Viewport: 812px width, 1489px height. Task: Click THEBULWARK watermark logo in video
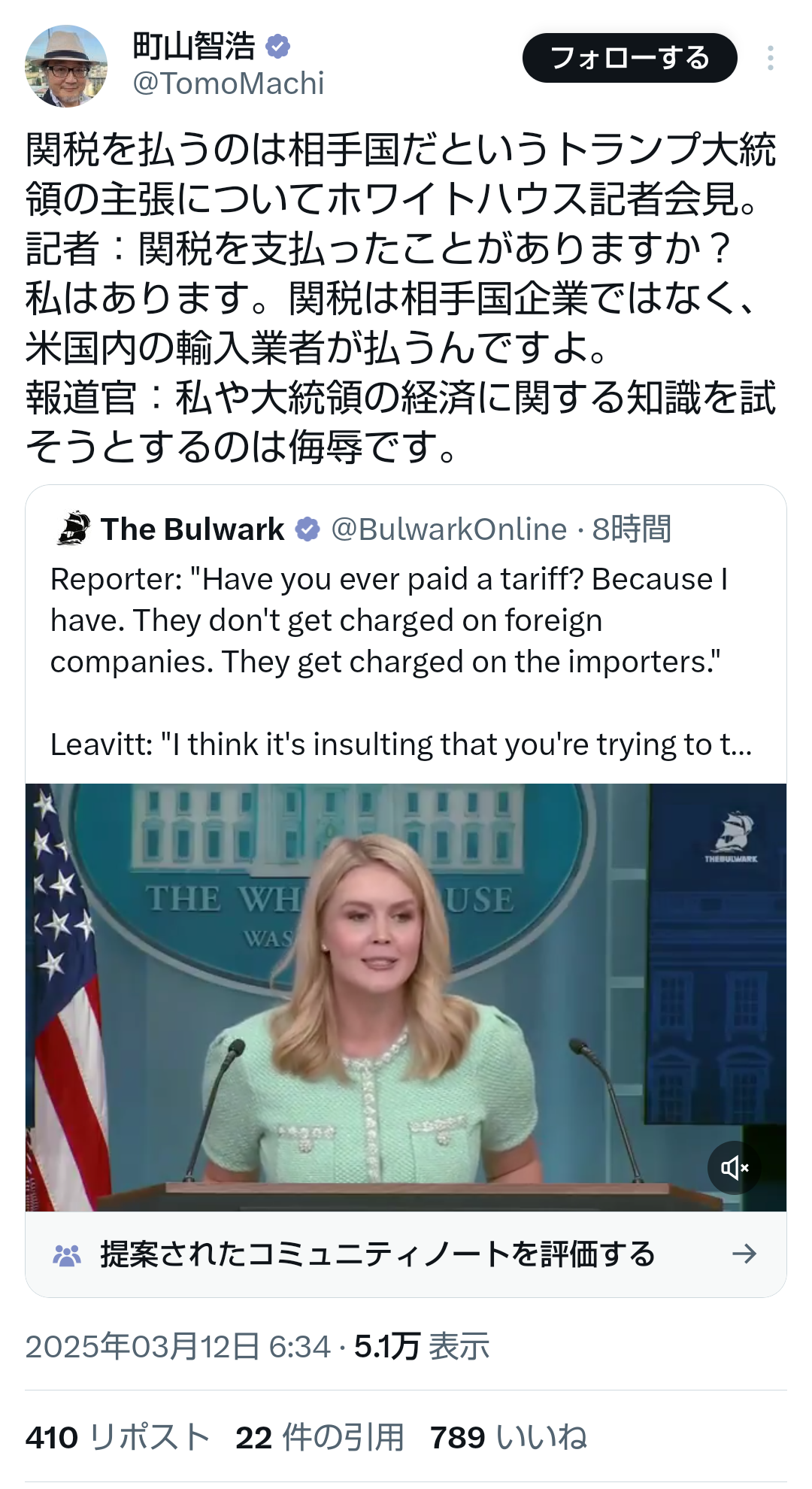tap(732, 837)
